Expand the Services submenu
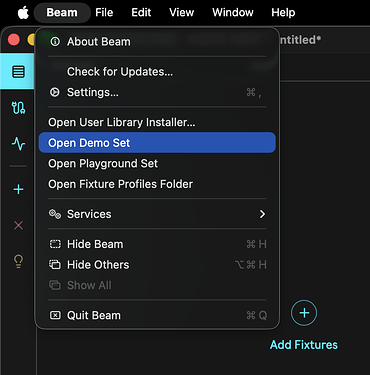370x375 pixels. (157, 214)
